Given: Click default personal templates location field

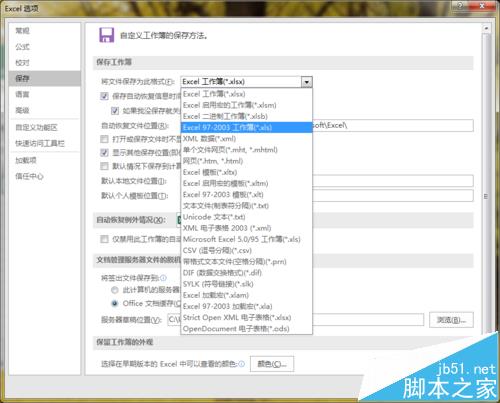Looking at the screenshot, I should [393, 196].
